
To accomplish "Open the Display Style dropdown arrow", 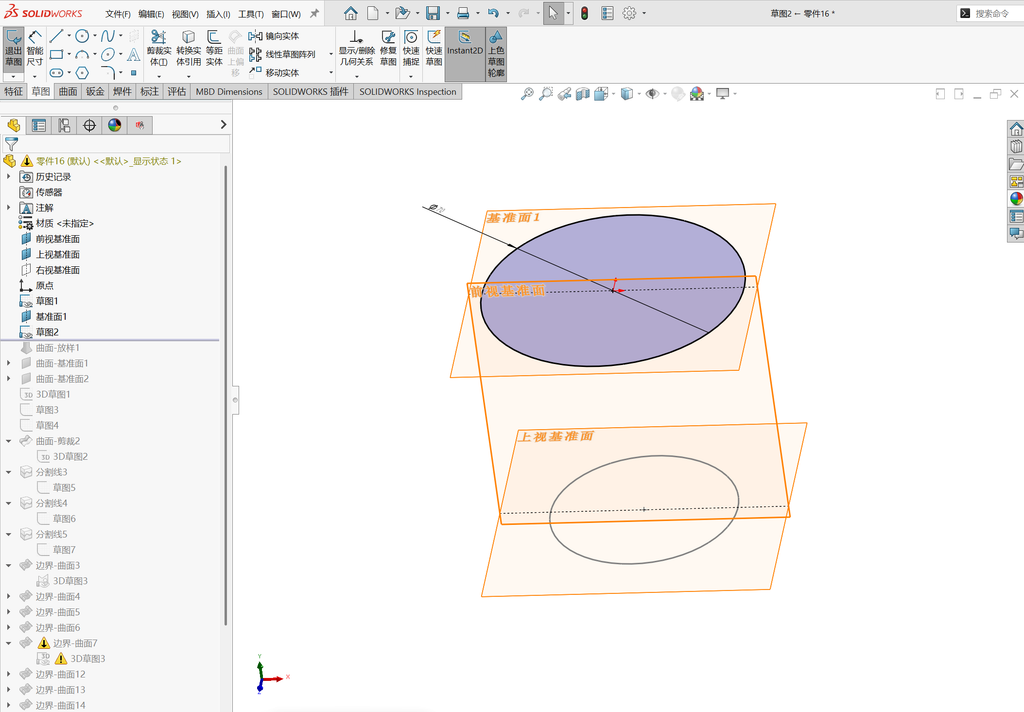I will (x=639, y=94).
